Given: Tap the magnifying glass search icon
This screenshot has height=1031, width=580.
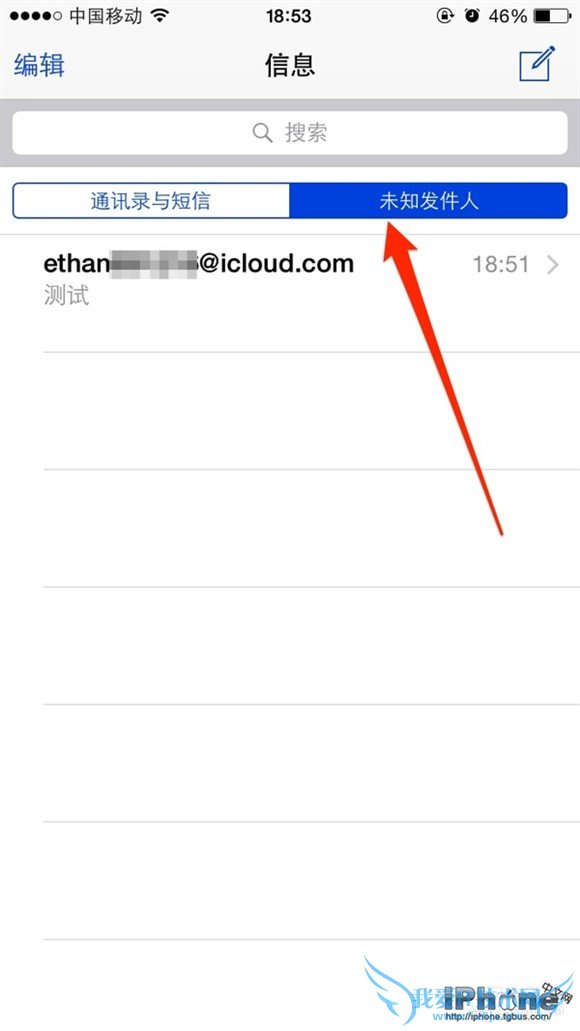Looking at the screenshot, I should click(262, 133).
